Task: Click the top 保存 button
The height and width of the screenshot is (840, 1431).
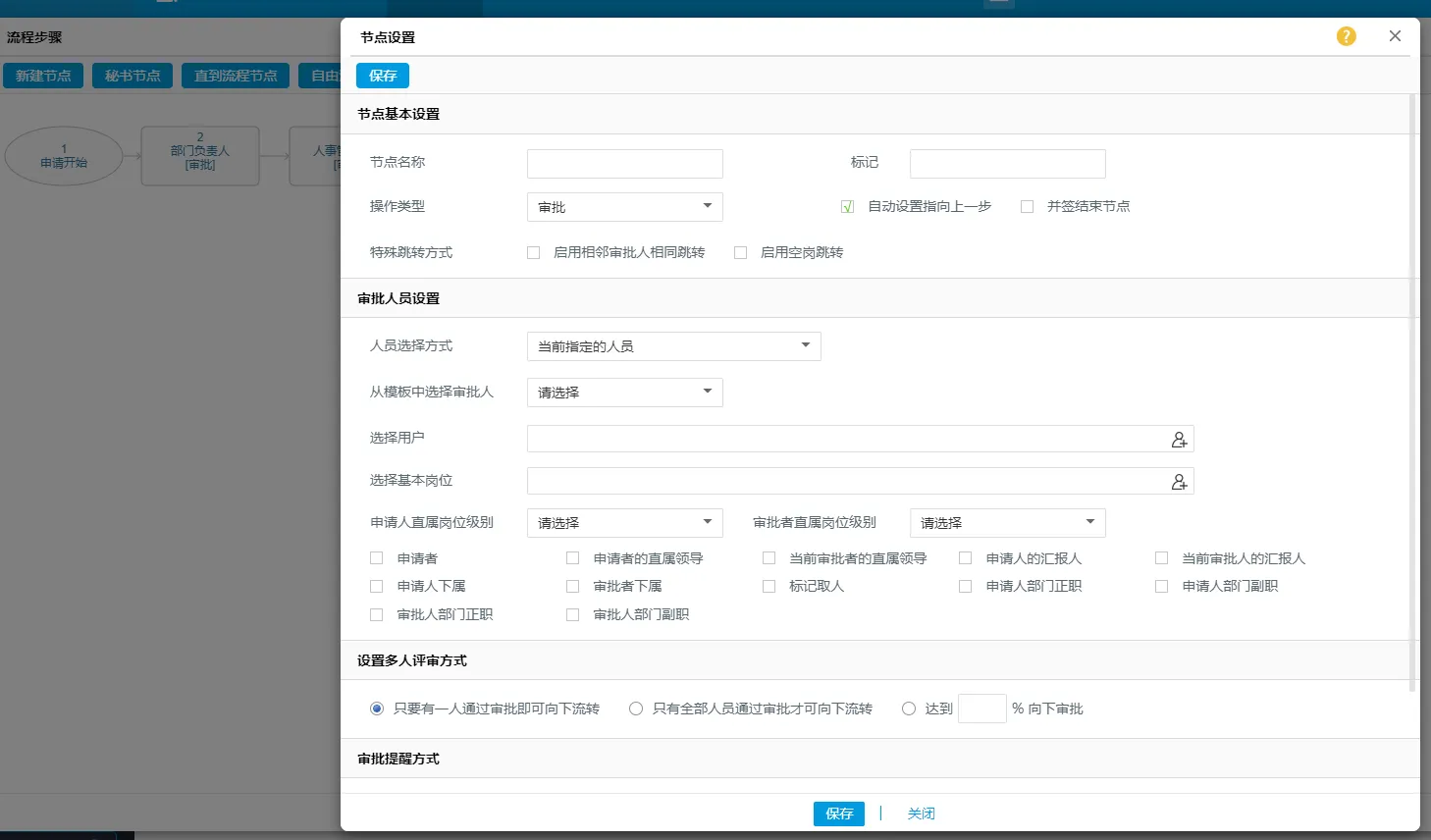Action: coord(382,76)
